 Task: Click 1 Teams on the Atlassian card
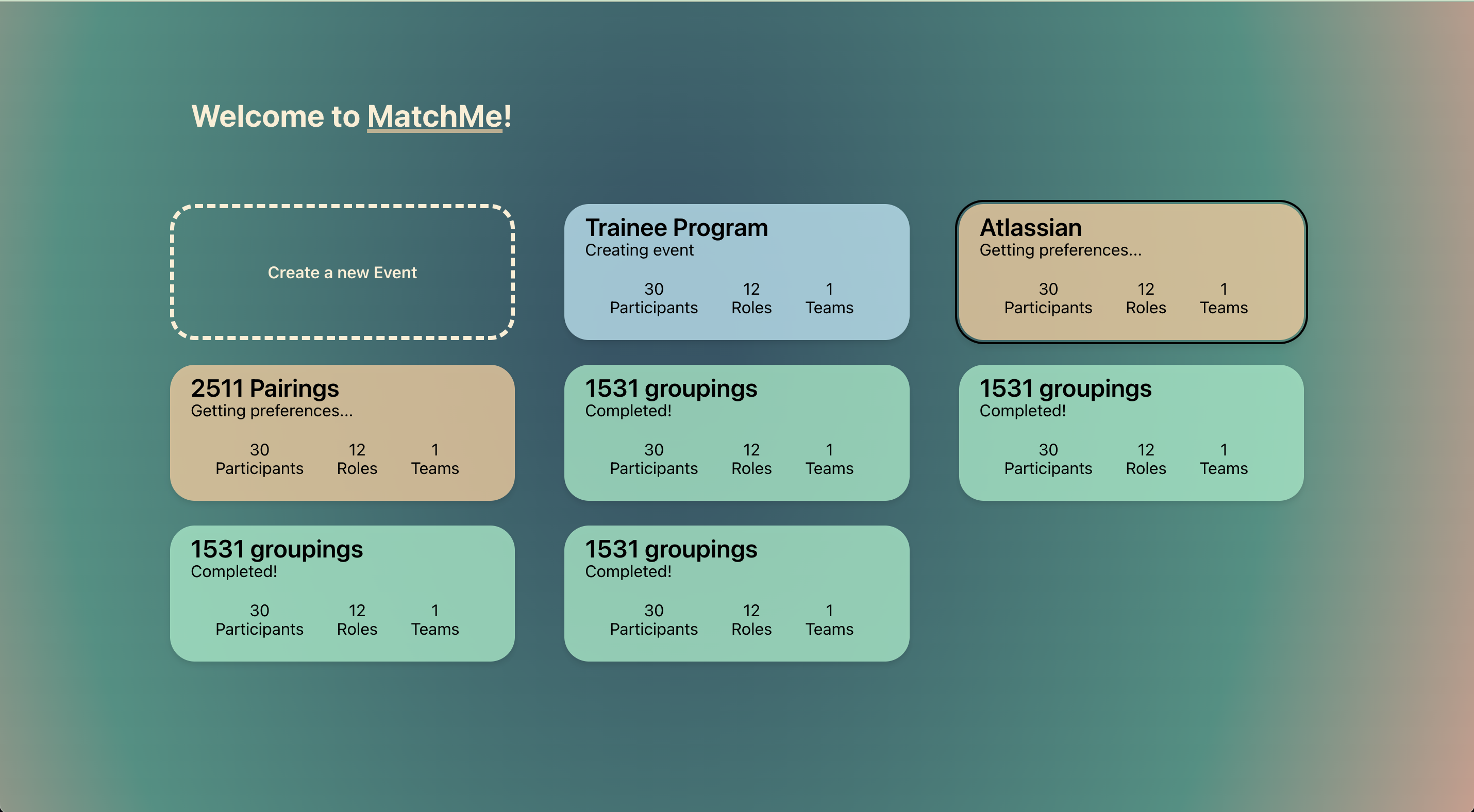[x=1224, y=298]
